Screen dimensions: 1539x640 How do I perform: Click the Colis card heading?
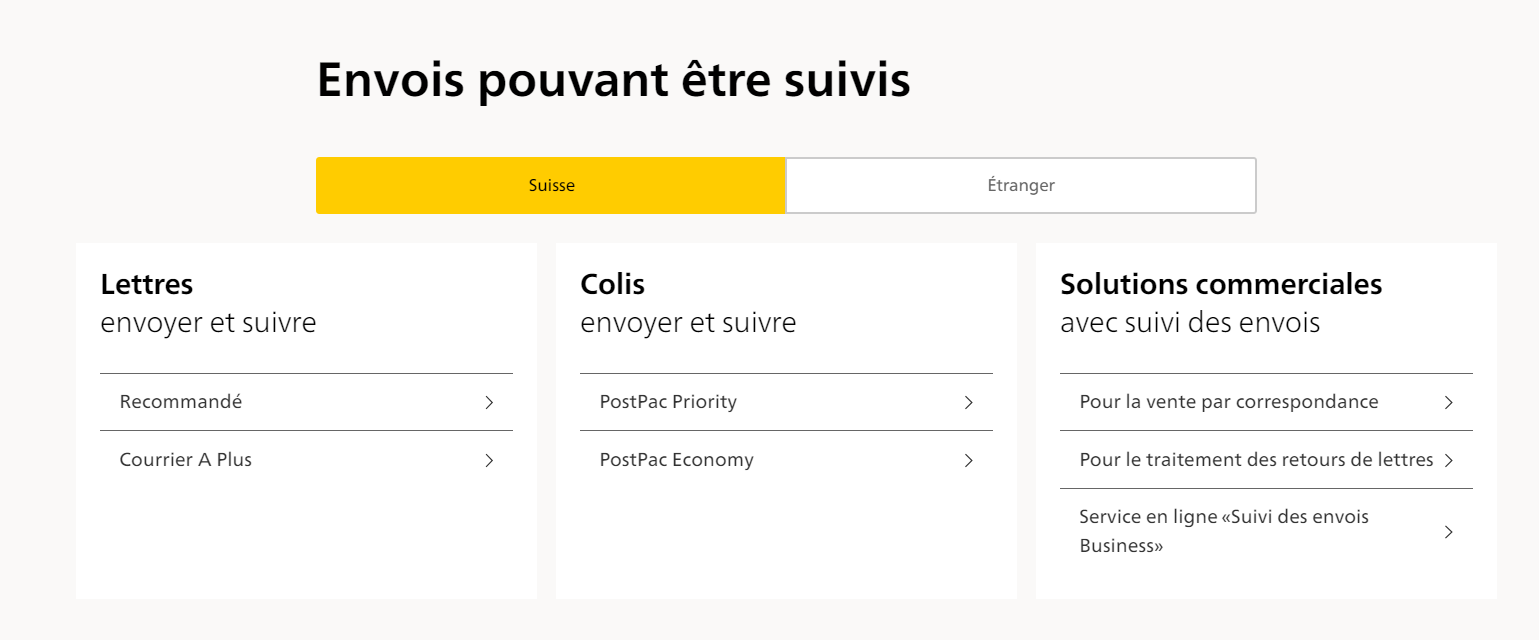pyautogui.click(x=613, y=284)
